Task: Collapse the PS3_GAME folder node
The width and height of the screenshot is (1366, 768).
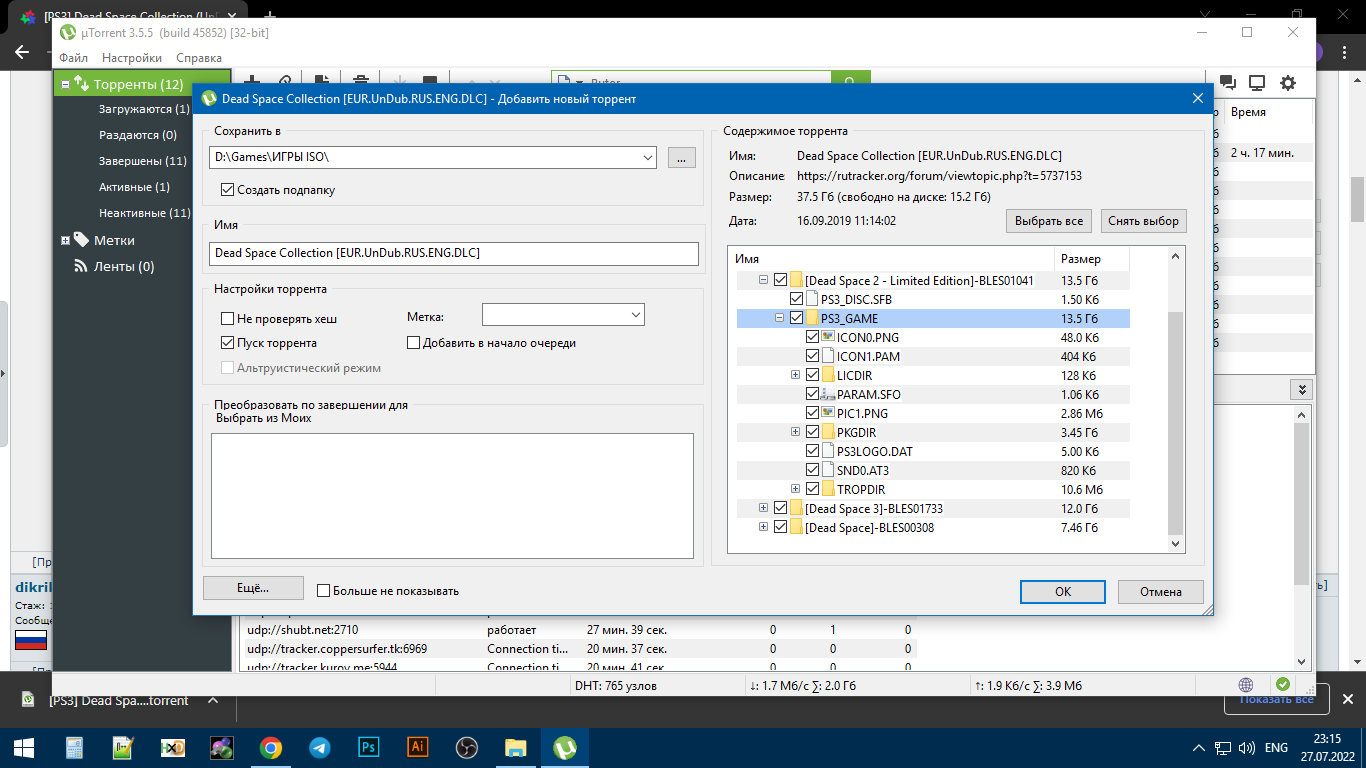Action: tap(779, 318)
